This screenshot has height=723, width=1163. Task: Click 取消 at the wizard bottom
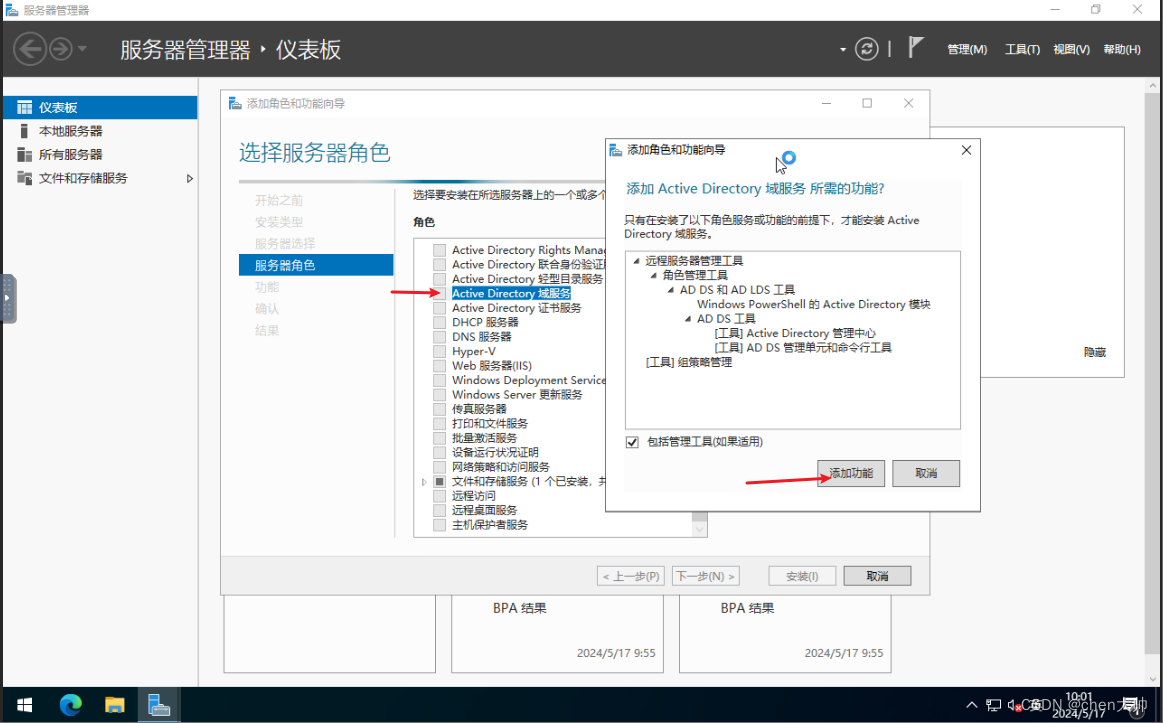coord(877,576)
